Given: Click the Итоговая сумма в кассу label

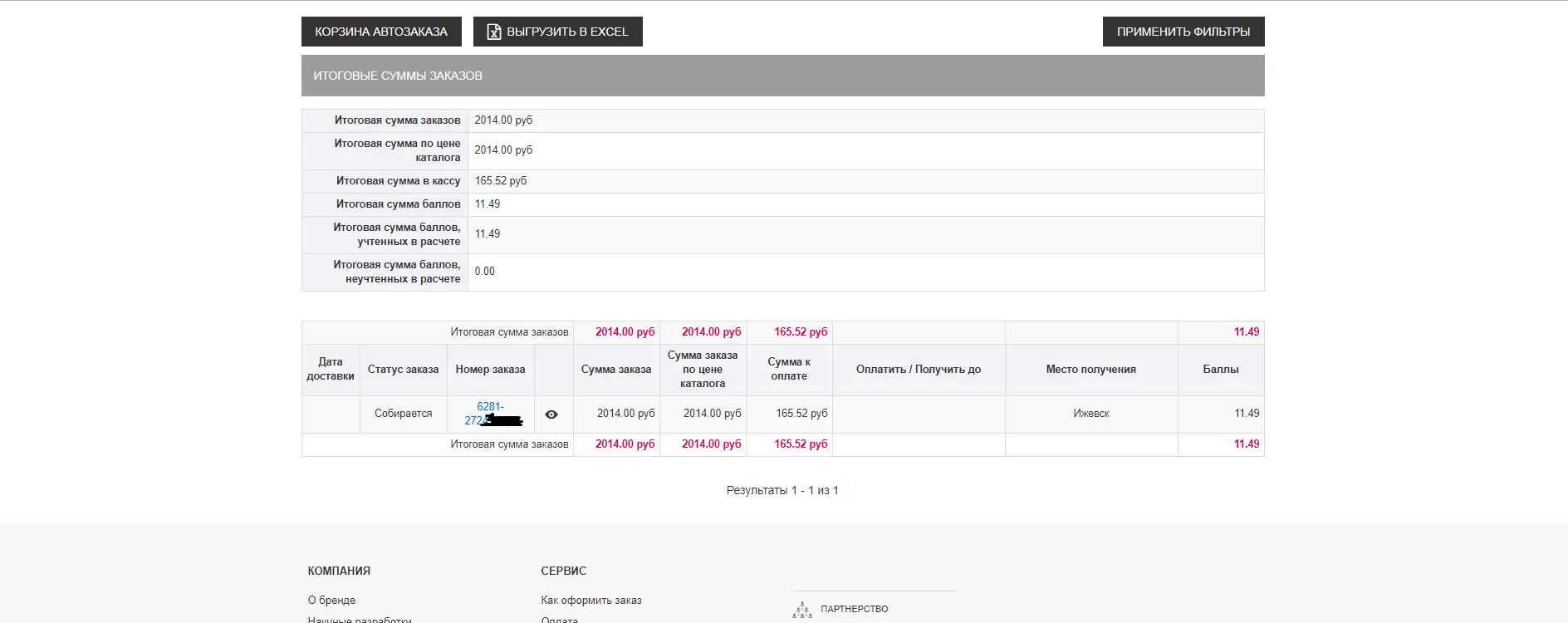Looking at the screenshot, I should tap(398, 180).
